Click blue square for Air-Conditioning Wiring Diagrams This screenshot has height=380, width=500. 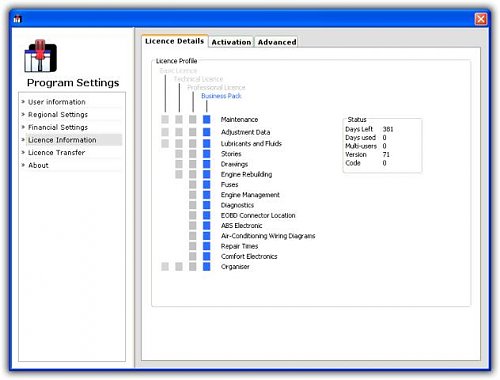[207, 236]
